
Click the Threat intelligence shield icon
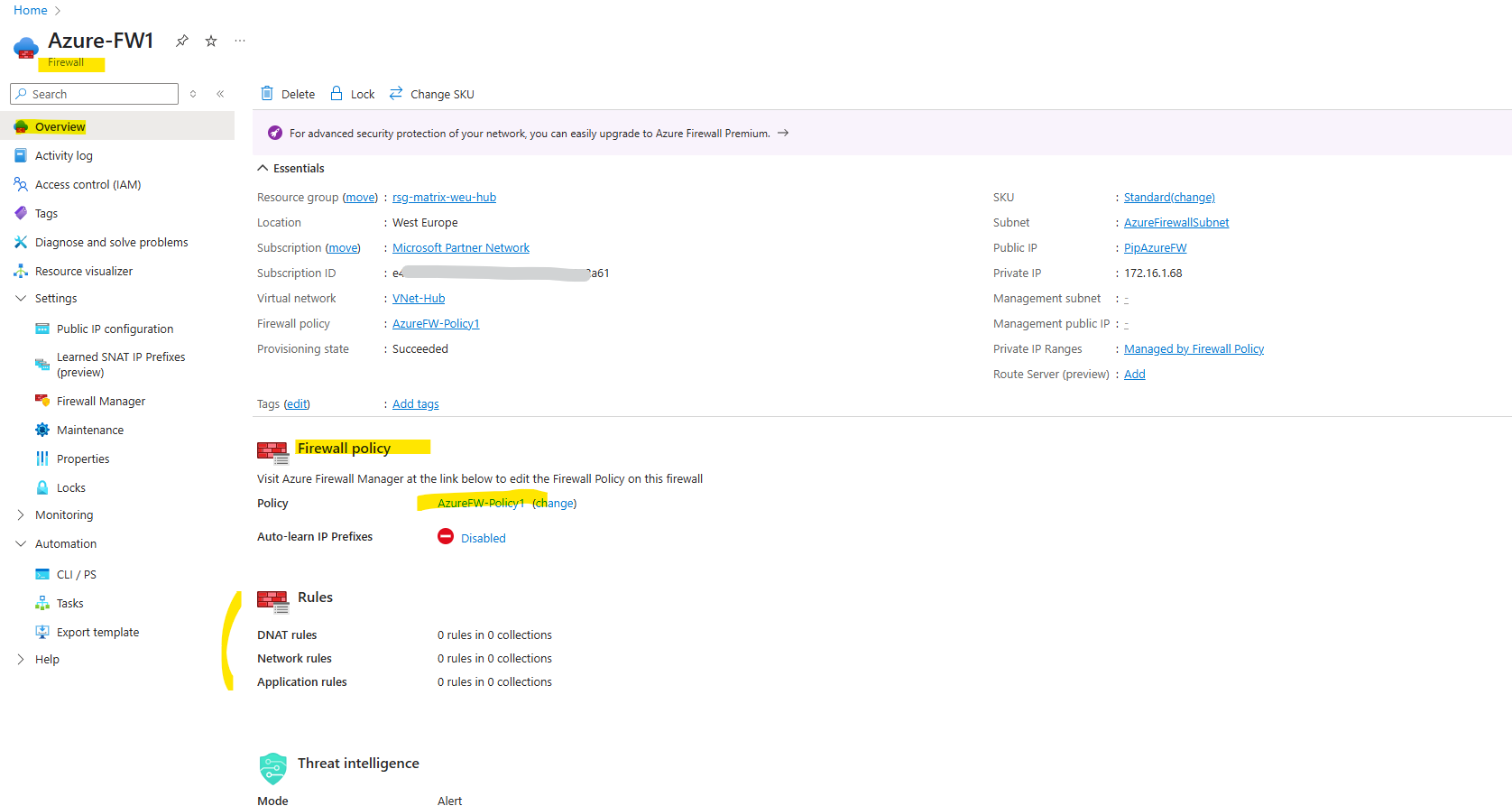click(x=272, y=768)
